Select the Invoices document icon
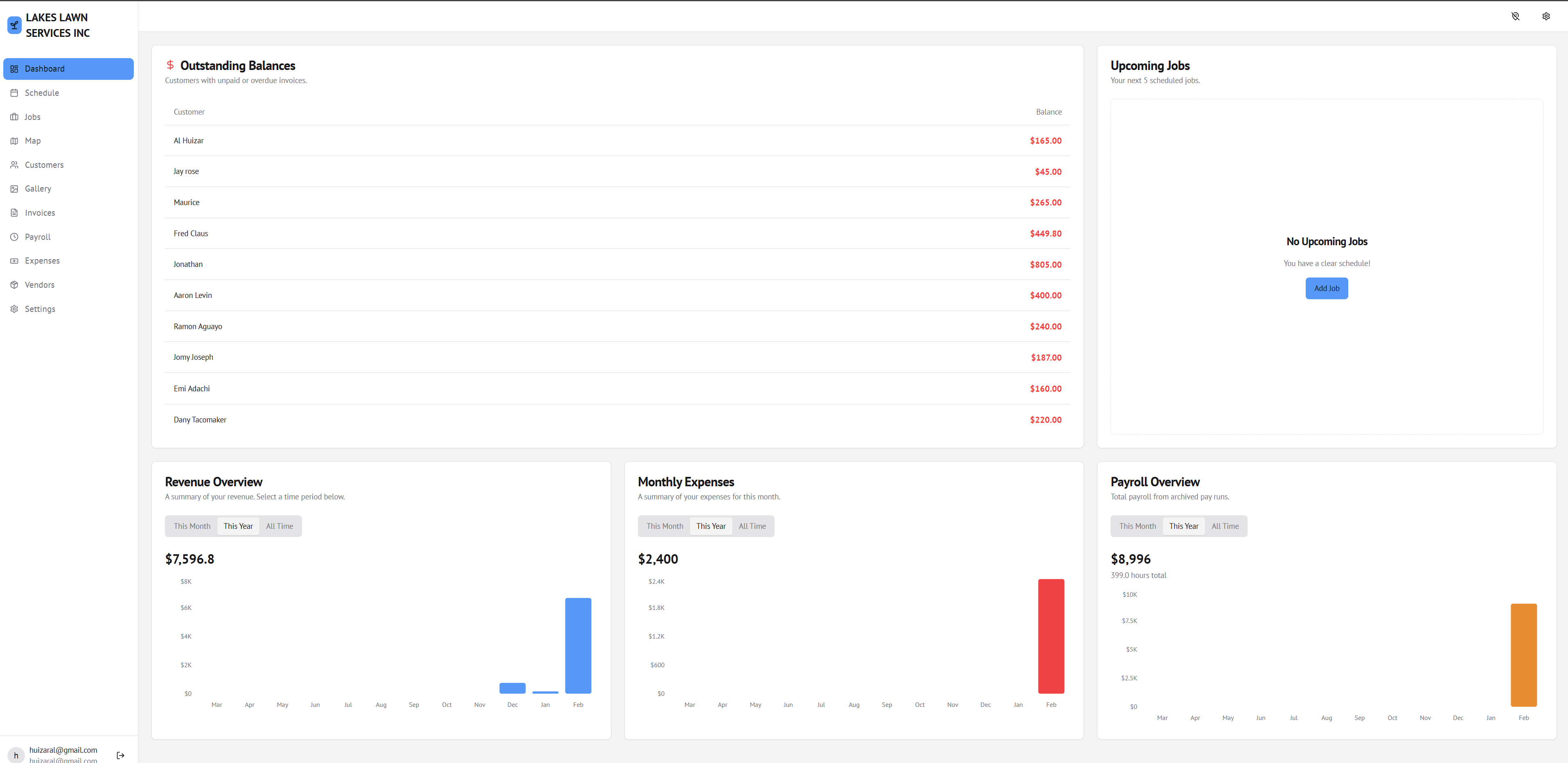The height and width of the screenshot is (763, 1568). (x=15, y=212)
